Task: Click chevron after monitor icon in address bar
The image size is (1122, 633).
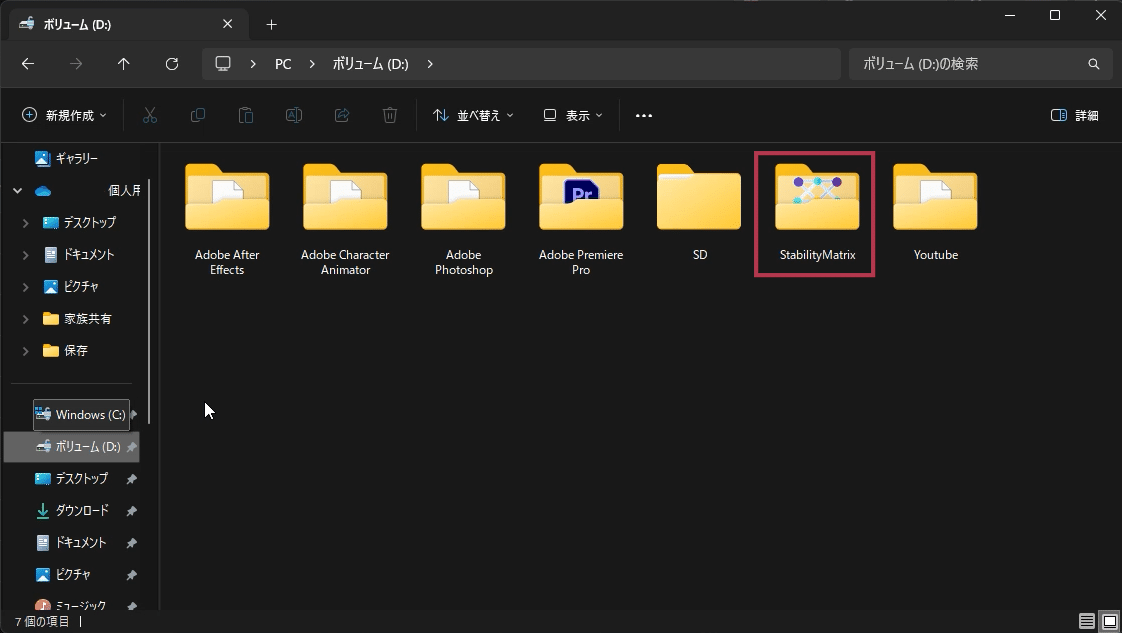Action: point(253,64)
